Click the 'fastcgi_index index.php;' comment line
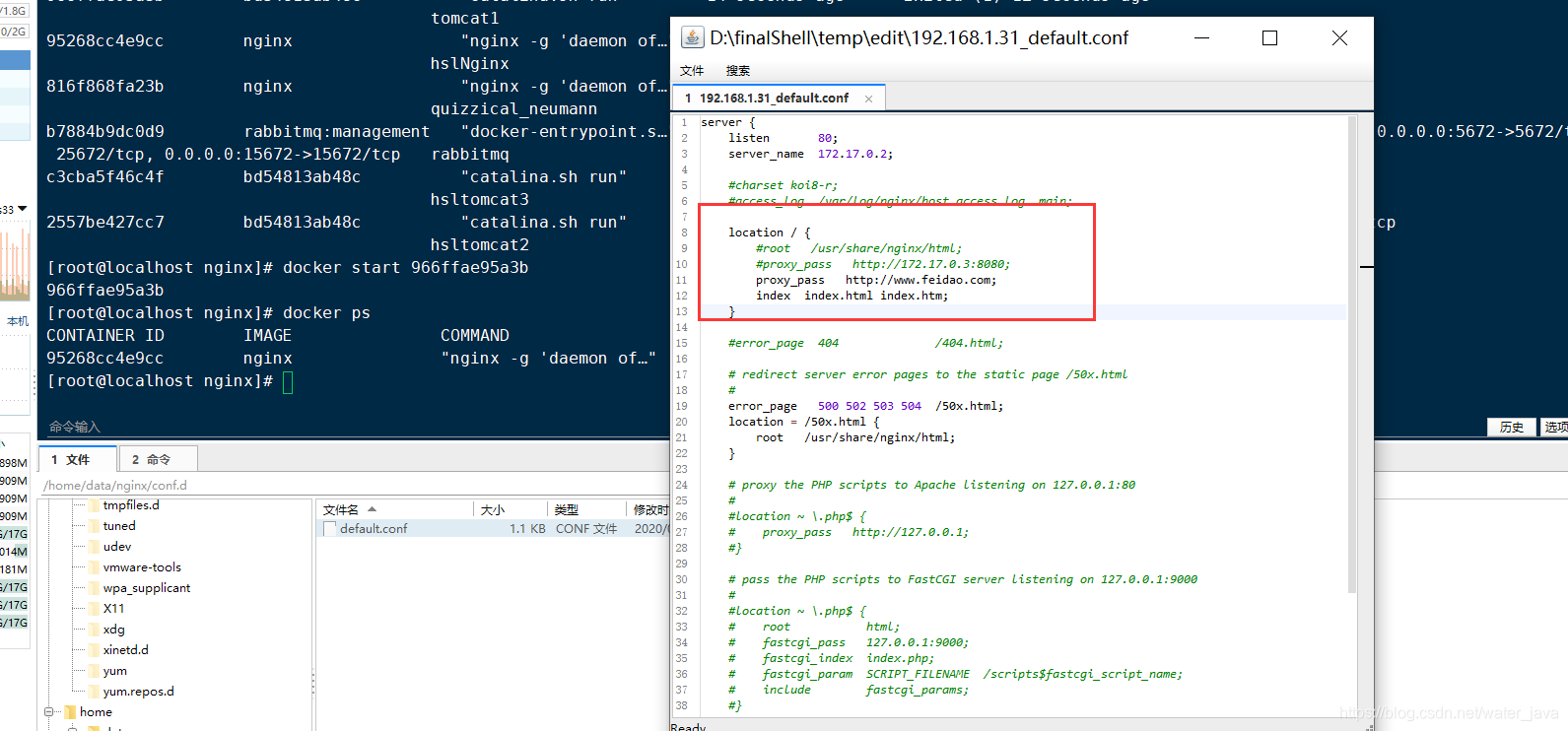The image size is (1568, 731). click(x=848, y=658)
